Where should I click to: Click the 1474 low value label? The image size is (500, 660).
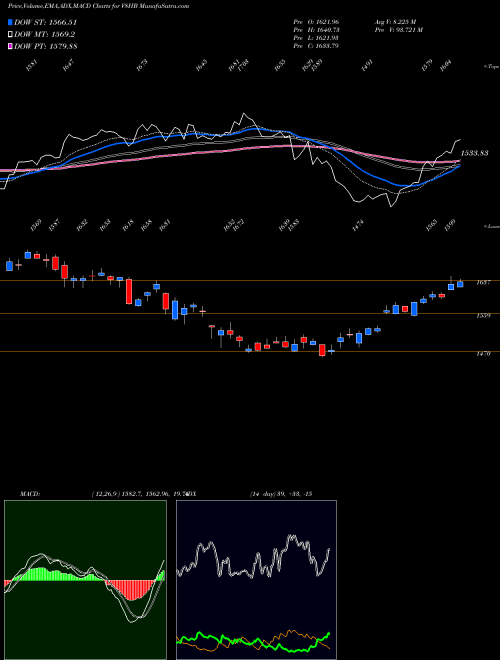pos(358,226)
